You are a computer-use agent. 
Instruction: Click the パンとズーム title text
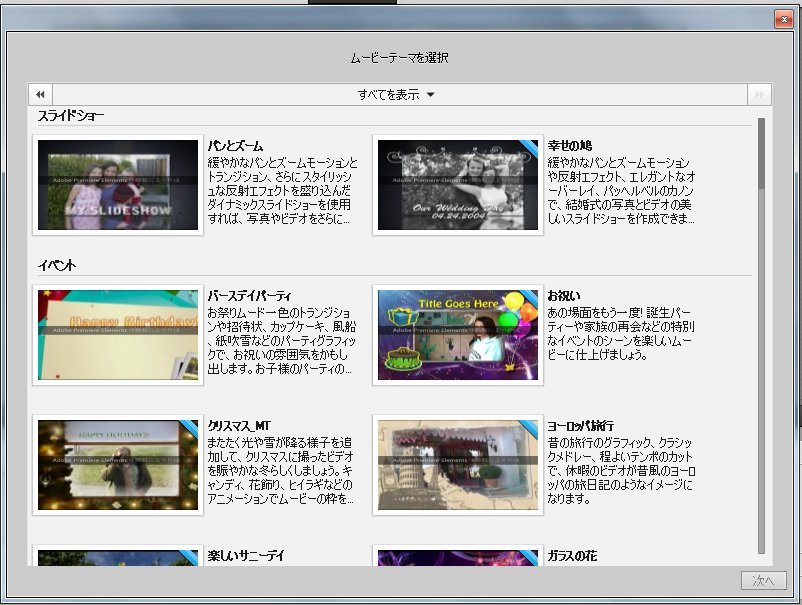[x=235, y=146]
